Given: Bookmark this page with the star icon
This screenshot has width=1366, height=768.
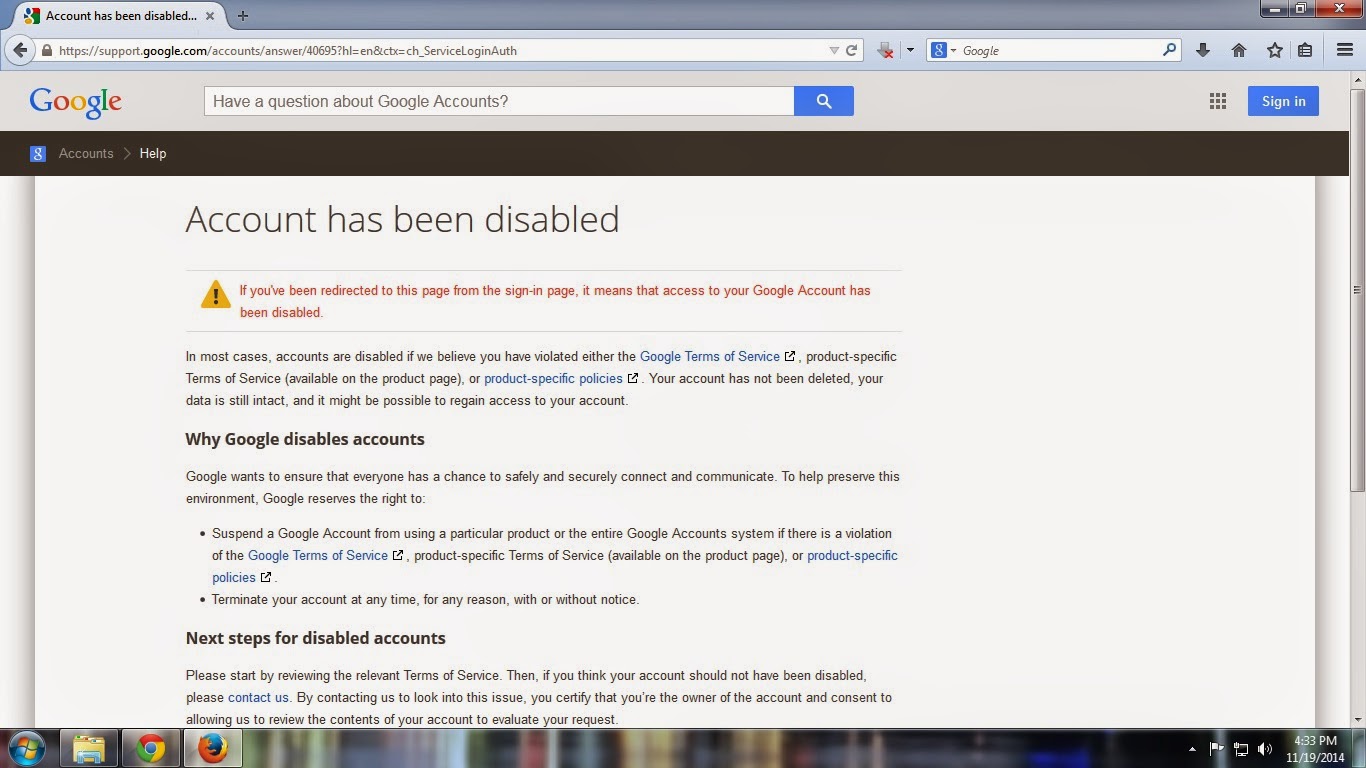Looking at the screenshot, I should tap(1274, 50).
